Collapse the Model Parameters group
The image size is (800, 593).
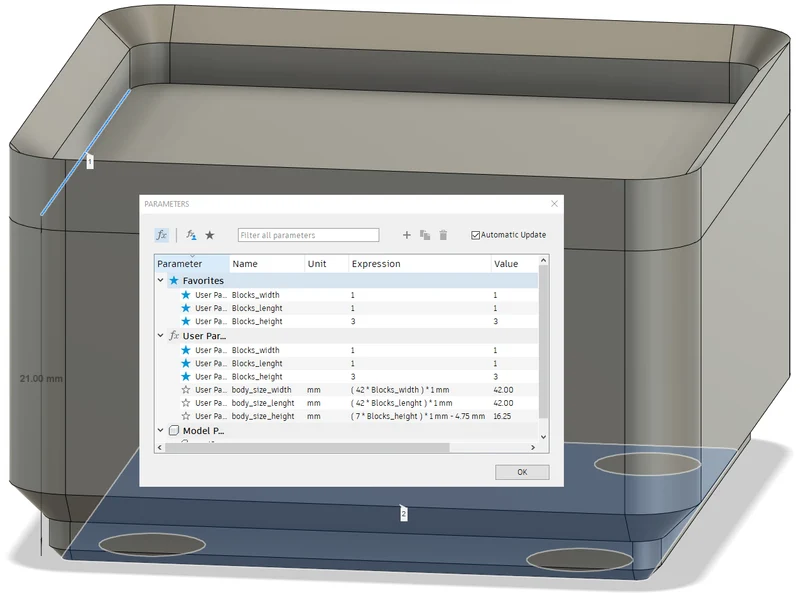tap(160, 430)
